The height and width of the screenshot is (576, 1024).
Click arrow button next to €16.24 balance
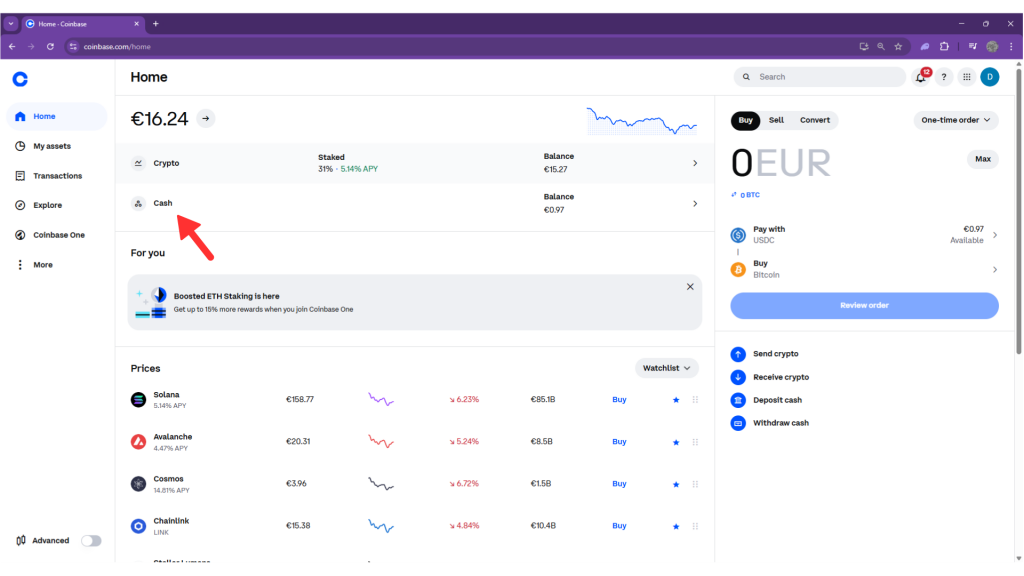click(x=206, y=119)
